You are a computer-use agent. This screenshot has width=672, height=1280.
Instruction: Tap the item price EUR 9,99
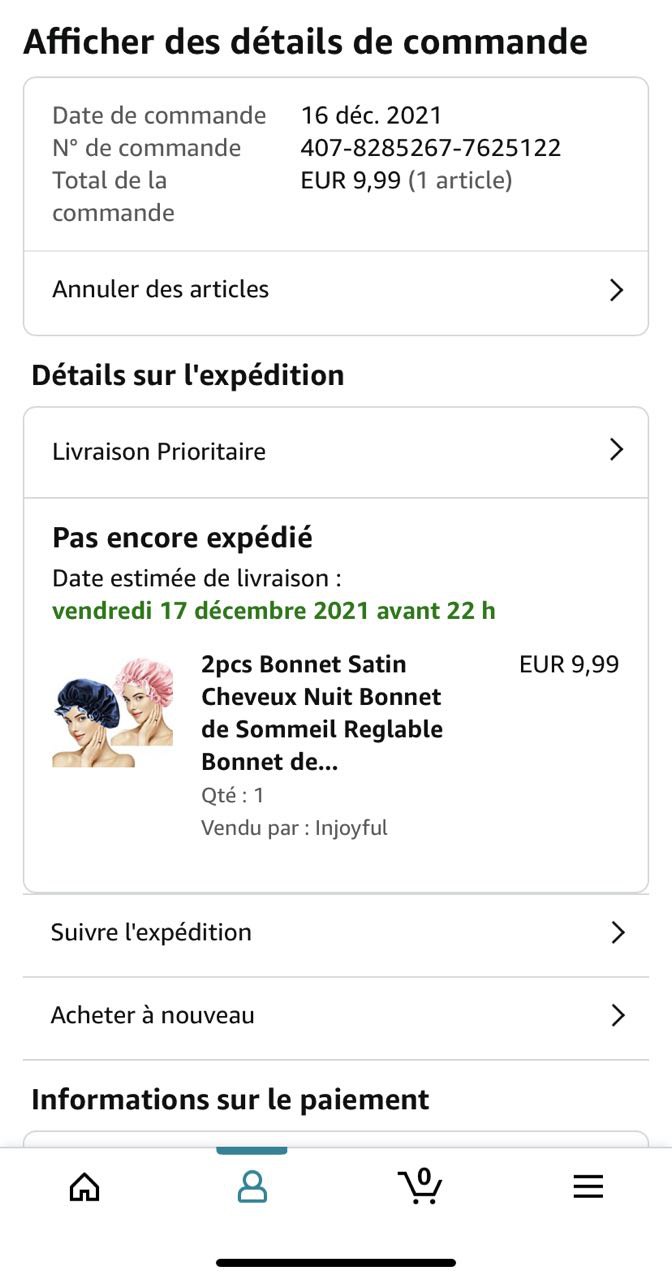(569, 665)
